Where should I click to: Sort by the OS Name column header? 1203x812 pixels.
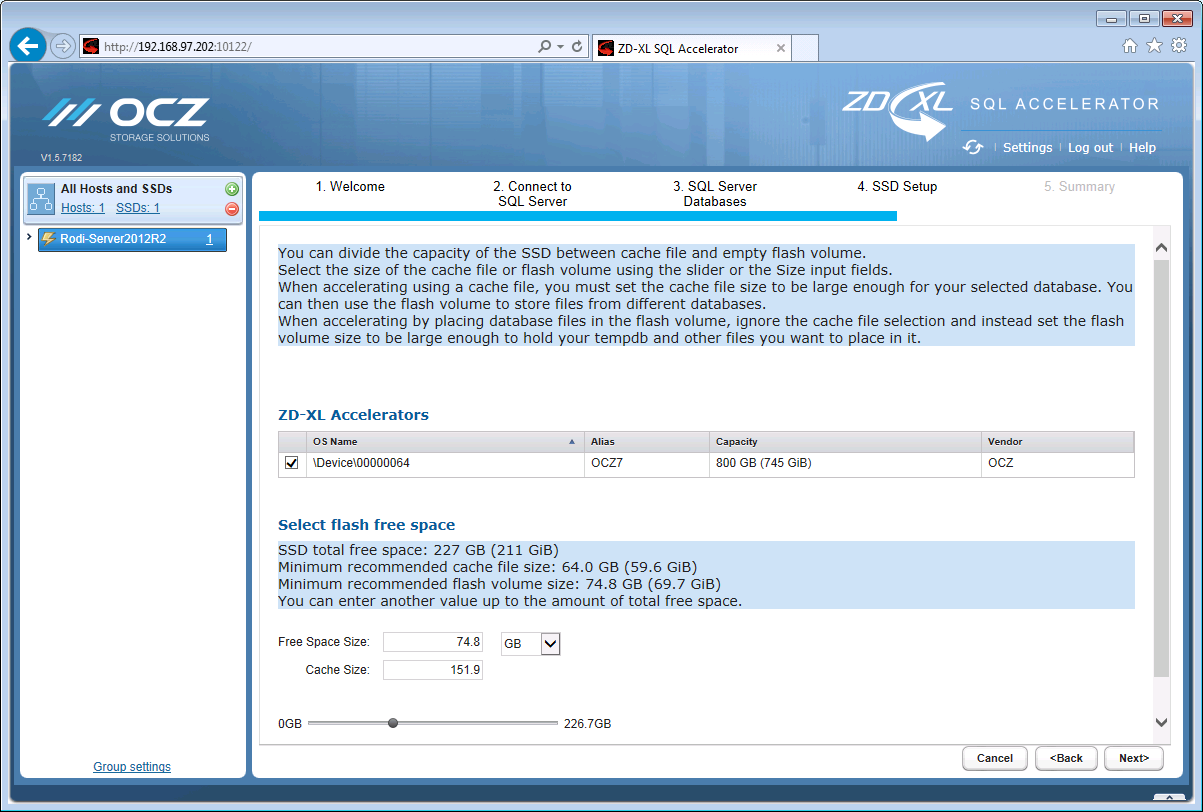click(x=445, y=442)
